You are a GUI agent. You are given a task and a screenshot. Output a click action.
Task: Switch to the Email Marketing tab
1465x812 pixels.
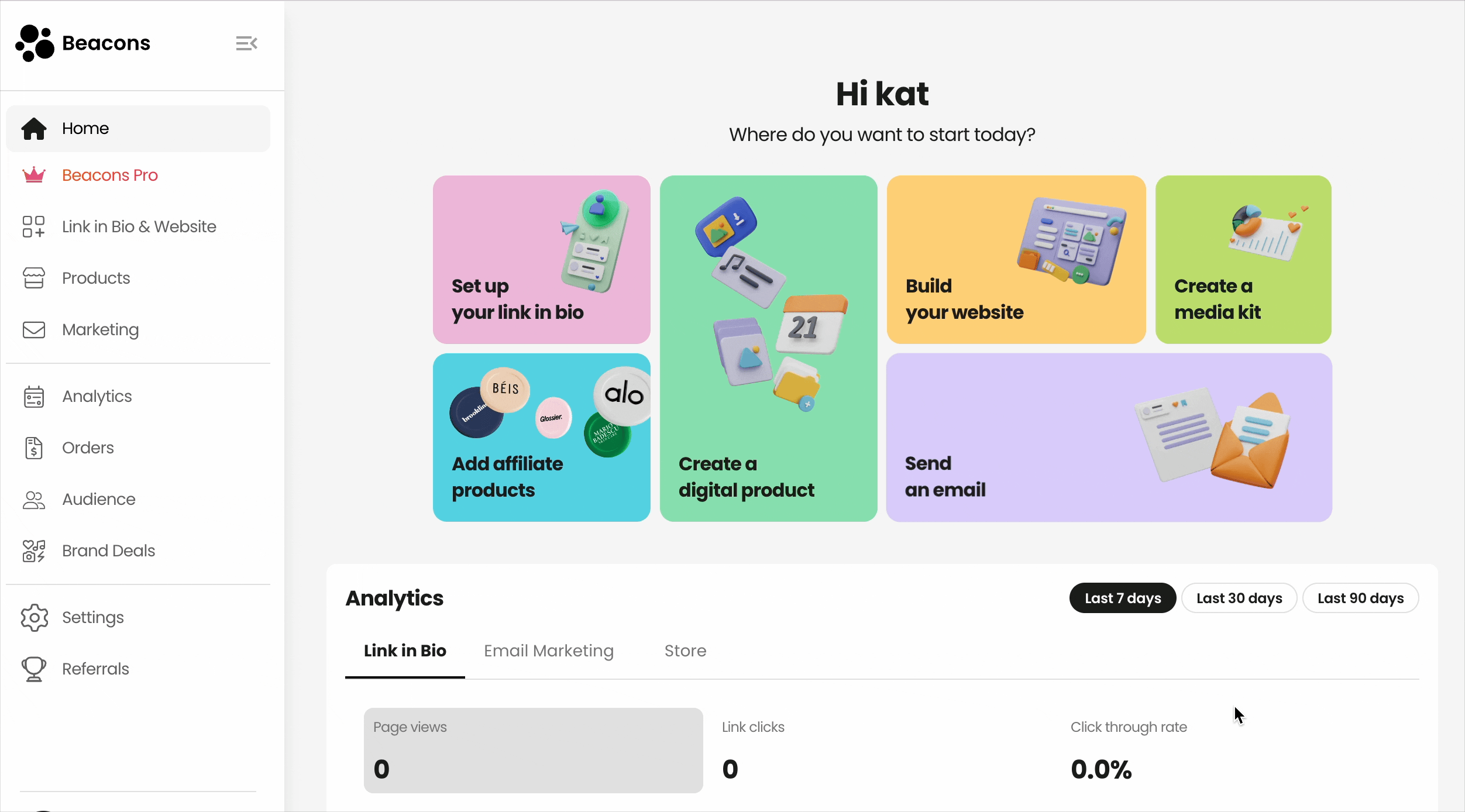[549, 651]
